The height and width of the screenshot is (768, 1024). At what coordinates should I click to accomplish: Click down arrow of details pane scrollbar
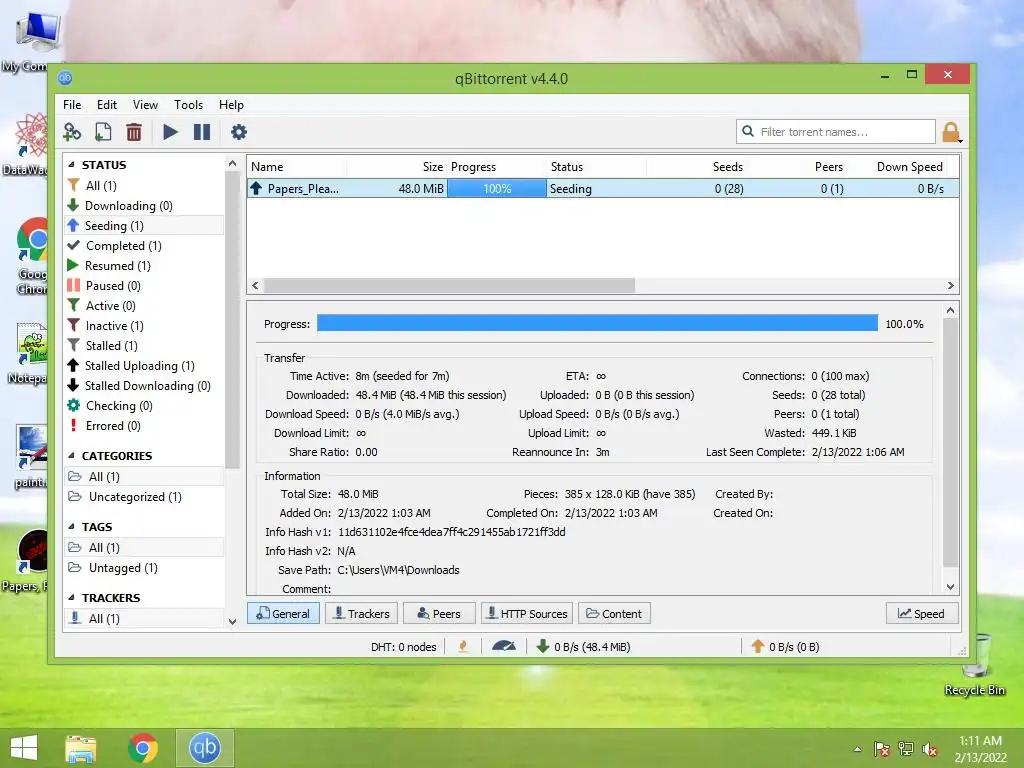point(950,586)
